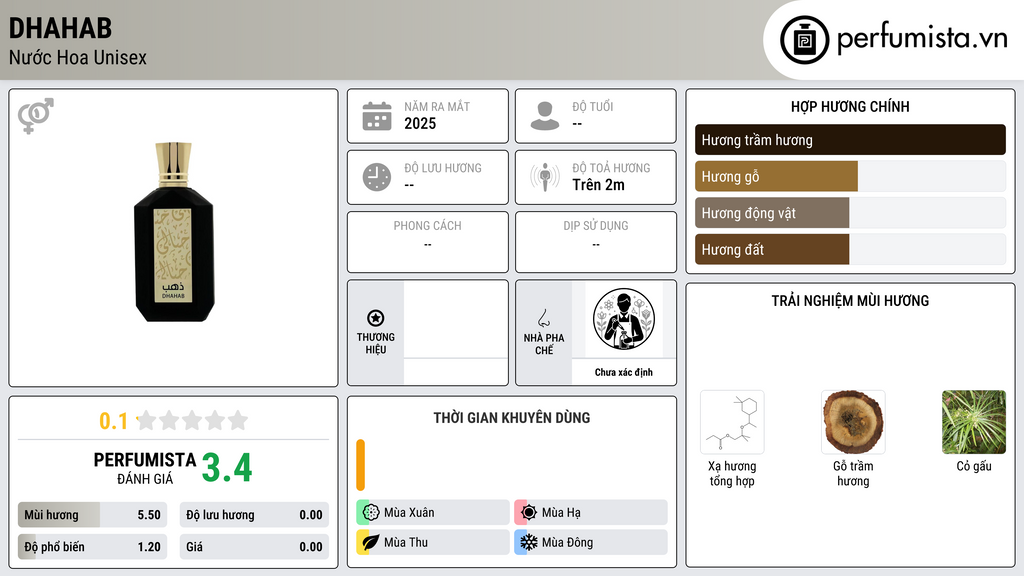
Task: Click the nose icon above Nhà pha chế
Action: click(543, 318)
